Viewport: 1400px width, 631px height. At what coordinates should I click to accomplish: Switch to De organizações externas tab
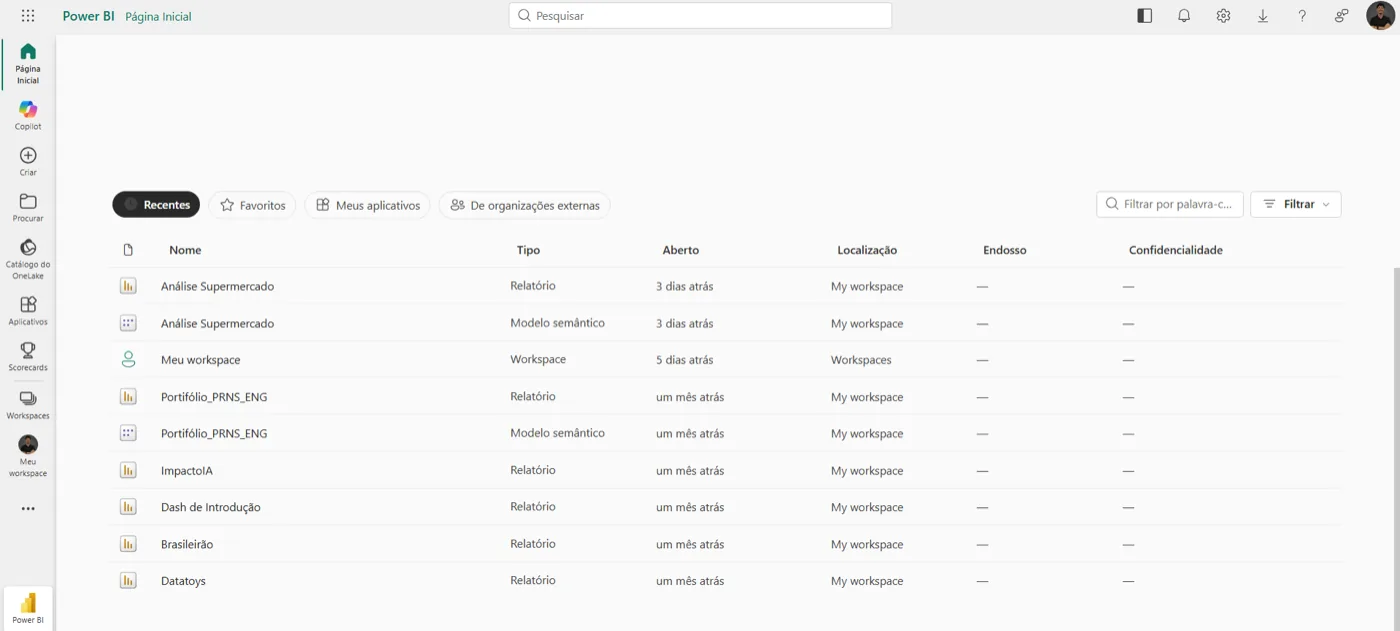click(x=525, y=205)
